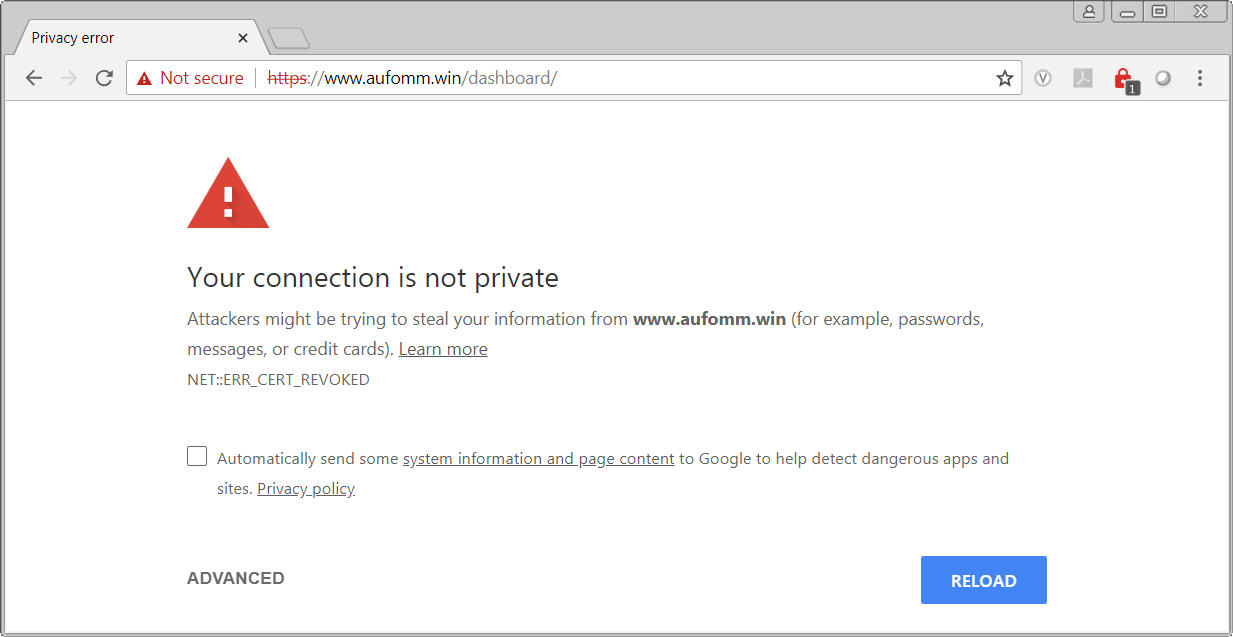
Task: Close the Privacy error tab
Action: tap(243, 38)
